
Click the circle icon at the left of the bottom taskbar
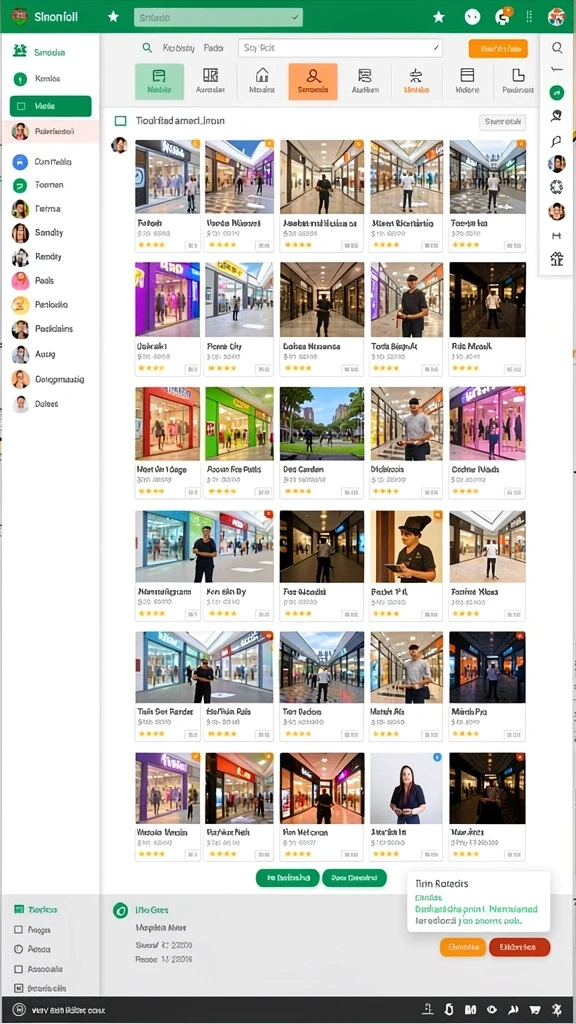[x=18, y=1010]
